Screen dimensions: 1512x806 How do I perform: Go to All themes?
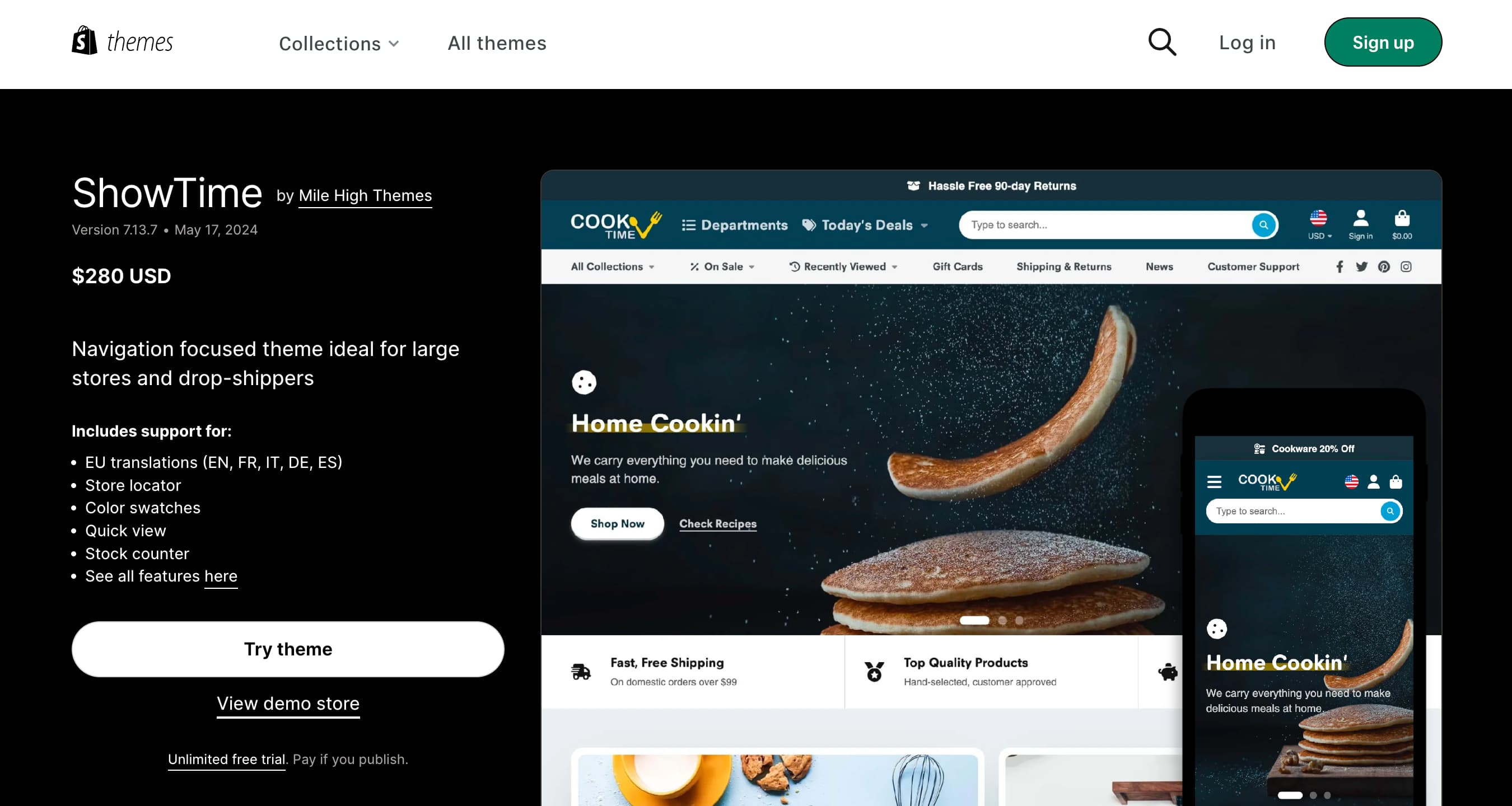click(497, 43)
